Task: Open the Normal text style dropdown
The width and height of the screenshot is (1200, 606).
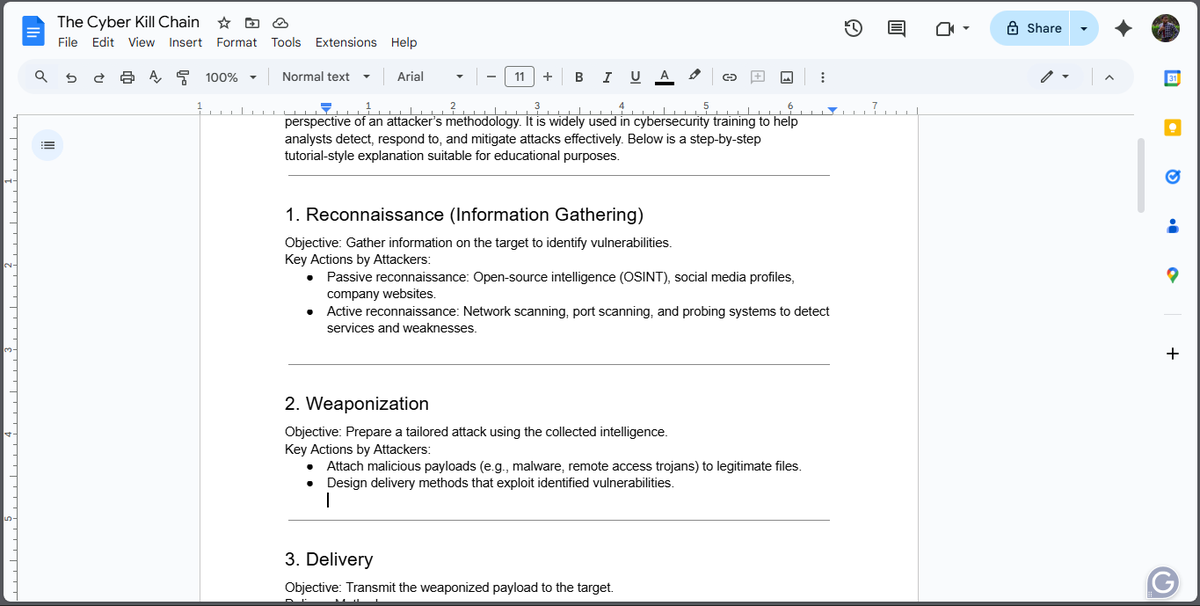Action: coord(326,77)
